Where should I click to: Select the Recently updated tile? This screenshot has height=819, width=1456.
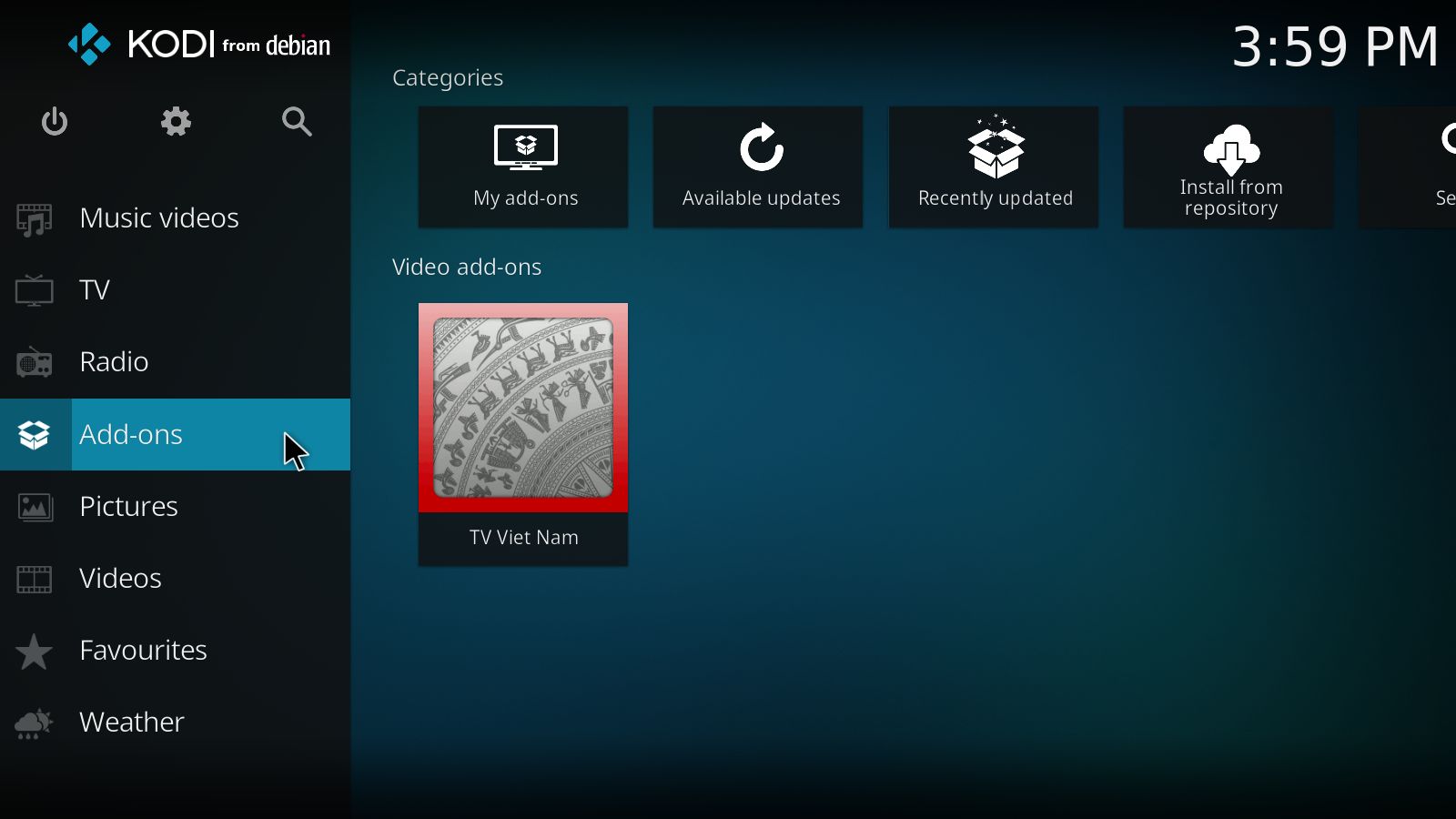[994, 167]
